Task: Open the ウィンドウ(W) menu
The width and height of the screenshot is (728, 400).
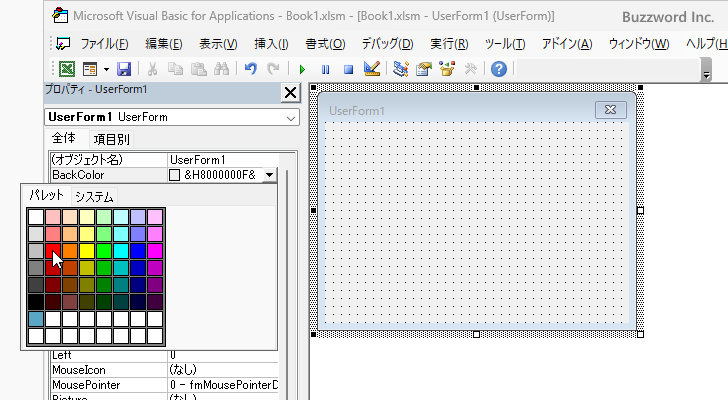Action: [x=639, y=44]
